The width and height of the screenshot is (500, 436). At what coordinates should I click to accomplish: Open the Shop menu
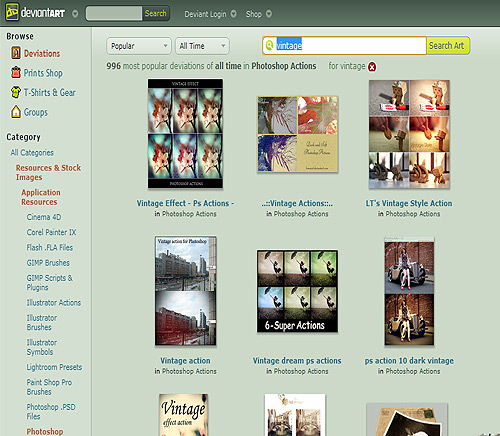253,14
